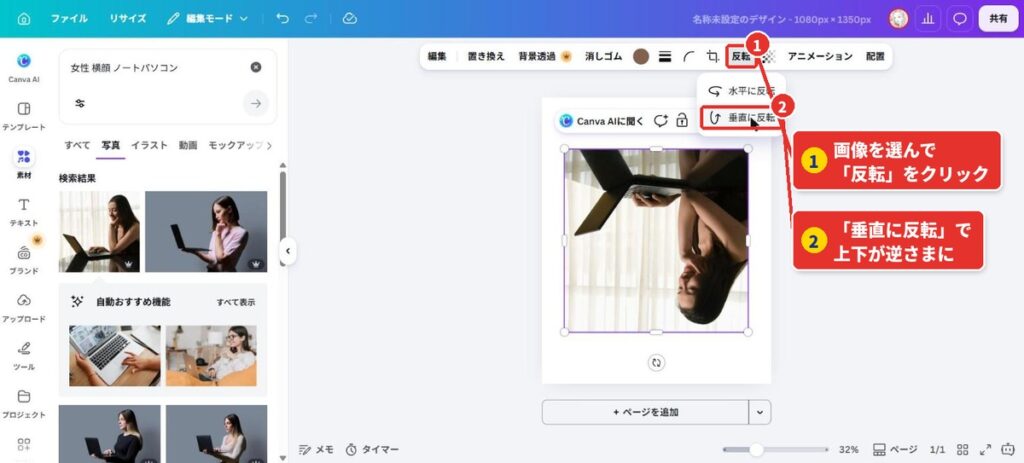The height and width of the screenshot is (463, 1024).
Task: Clear the search text with the X icon
Action: pos(256,67)
